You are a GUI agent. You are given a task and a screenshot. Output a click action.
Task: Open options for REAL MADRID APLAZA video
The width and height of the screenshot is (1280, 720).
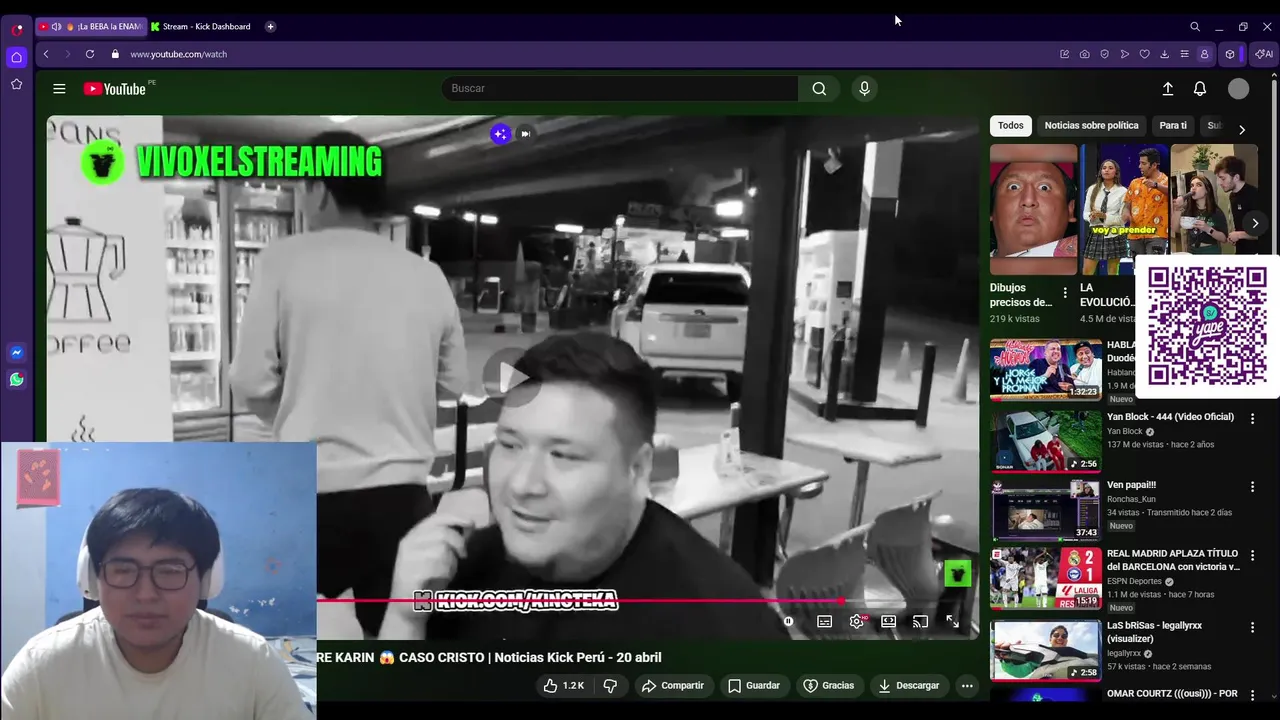[1252, 556]
